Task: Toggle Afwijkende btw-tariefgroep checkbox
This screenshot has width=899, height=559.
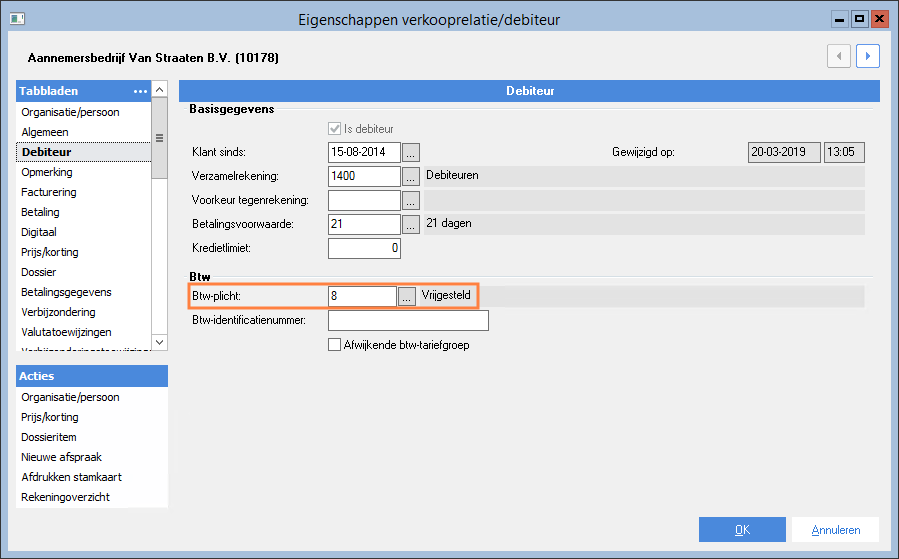Action: pyautogui.click(x=334, y=345)
